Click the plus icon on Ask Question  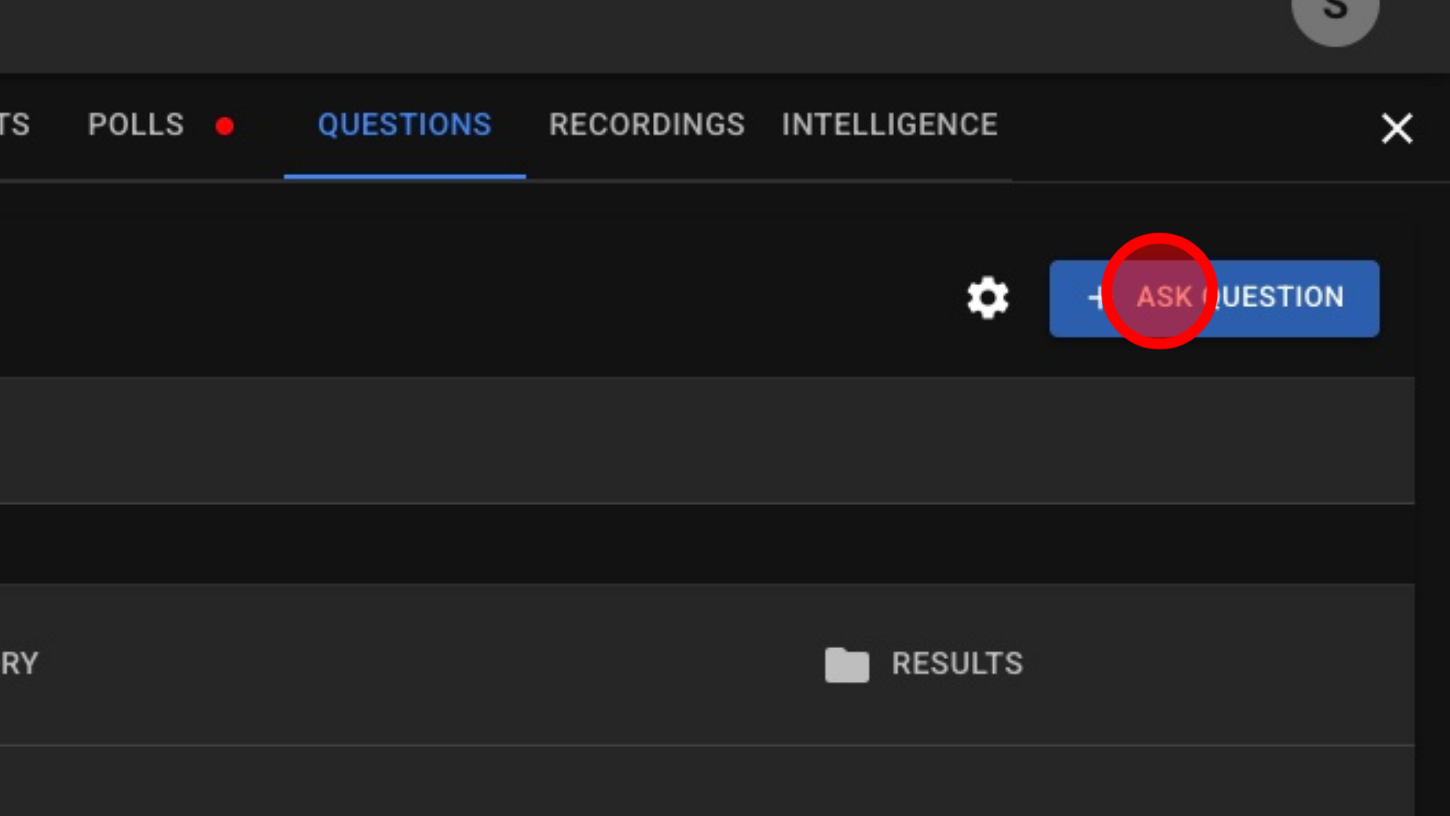pyautogui.click(x=1096, y=298)
